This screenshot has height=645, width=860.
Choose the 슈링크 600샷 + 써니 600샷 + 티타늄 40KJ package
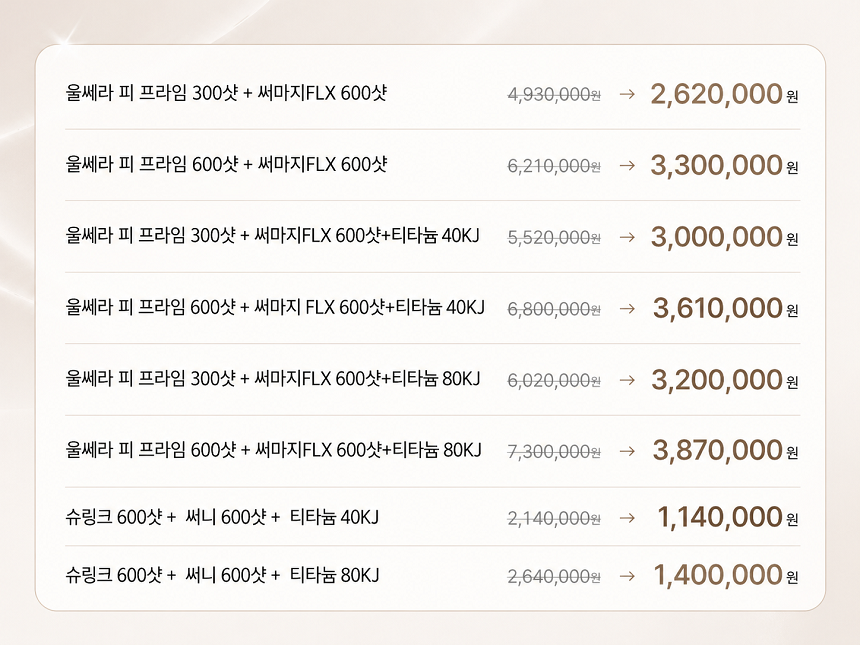tap(222, 517)
